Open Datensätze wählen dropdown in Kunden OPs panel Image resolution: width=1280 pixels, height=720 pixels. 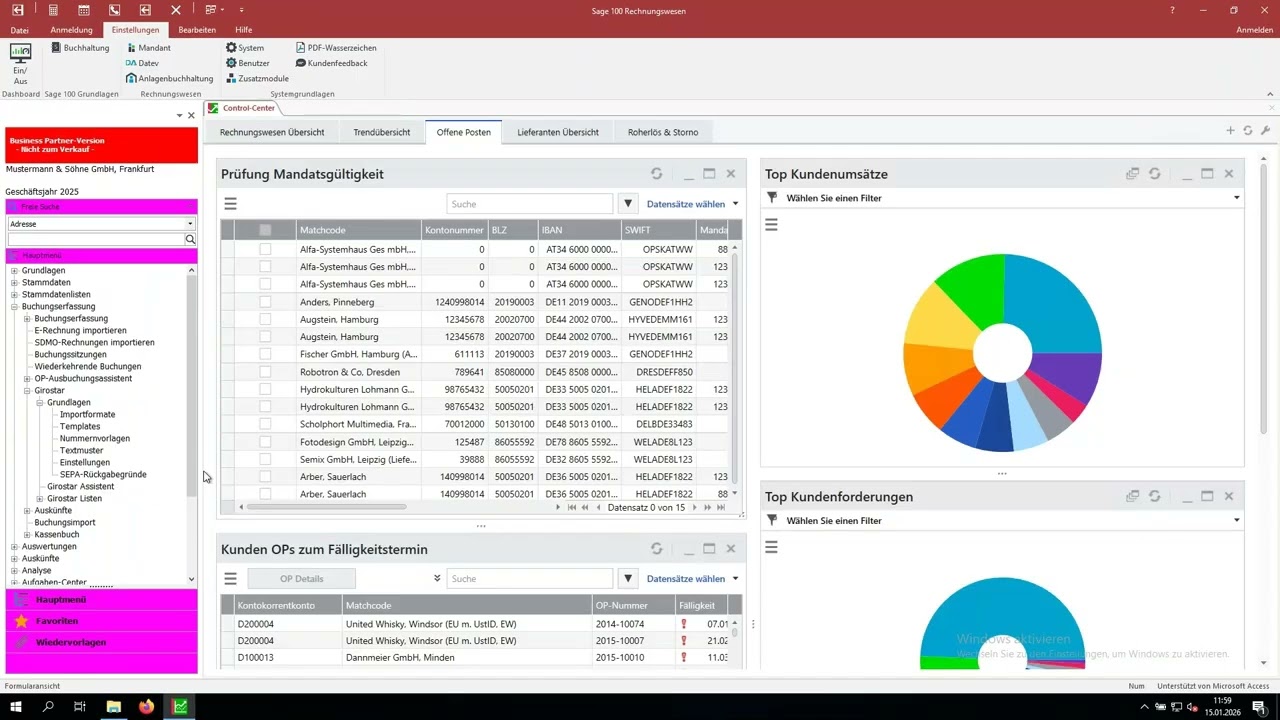[x=692, y=579]
